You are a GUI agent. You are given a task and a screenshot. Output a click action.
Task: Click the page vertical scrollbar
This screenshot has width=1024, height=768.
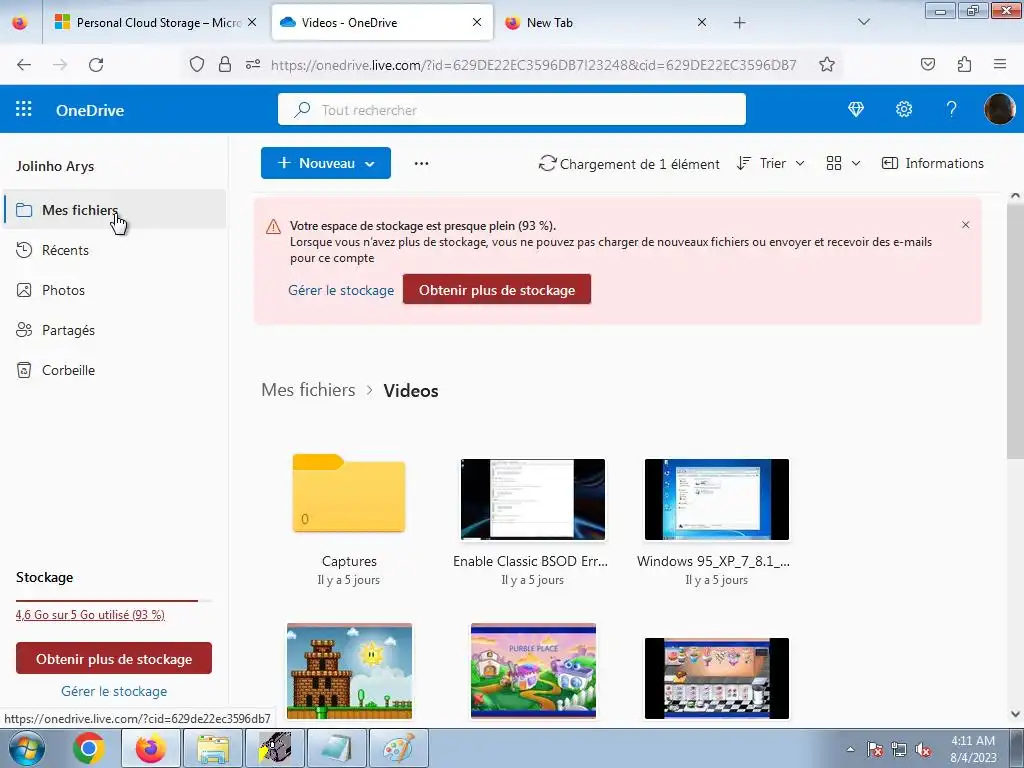coord(1015,333)
